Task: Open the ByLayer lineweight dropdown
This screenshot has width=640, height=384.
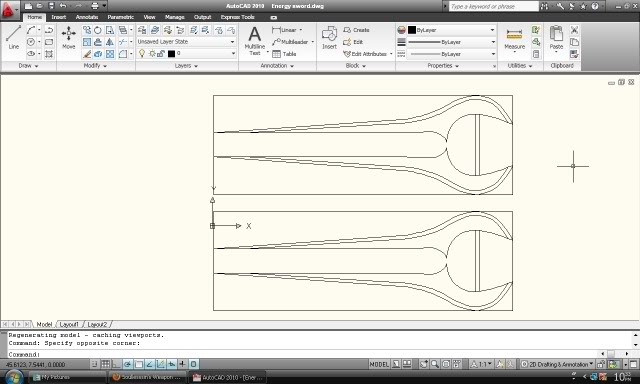Action: 451,42
